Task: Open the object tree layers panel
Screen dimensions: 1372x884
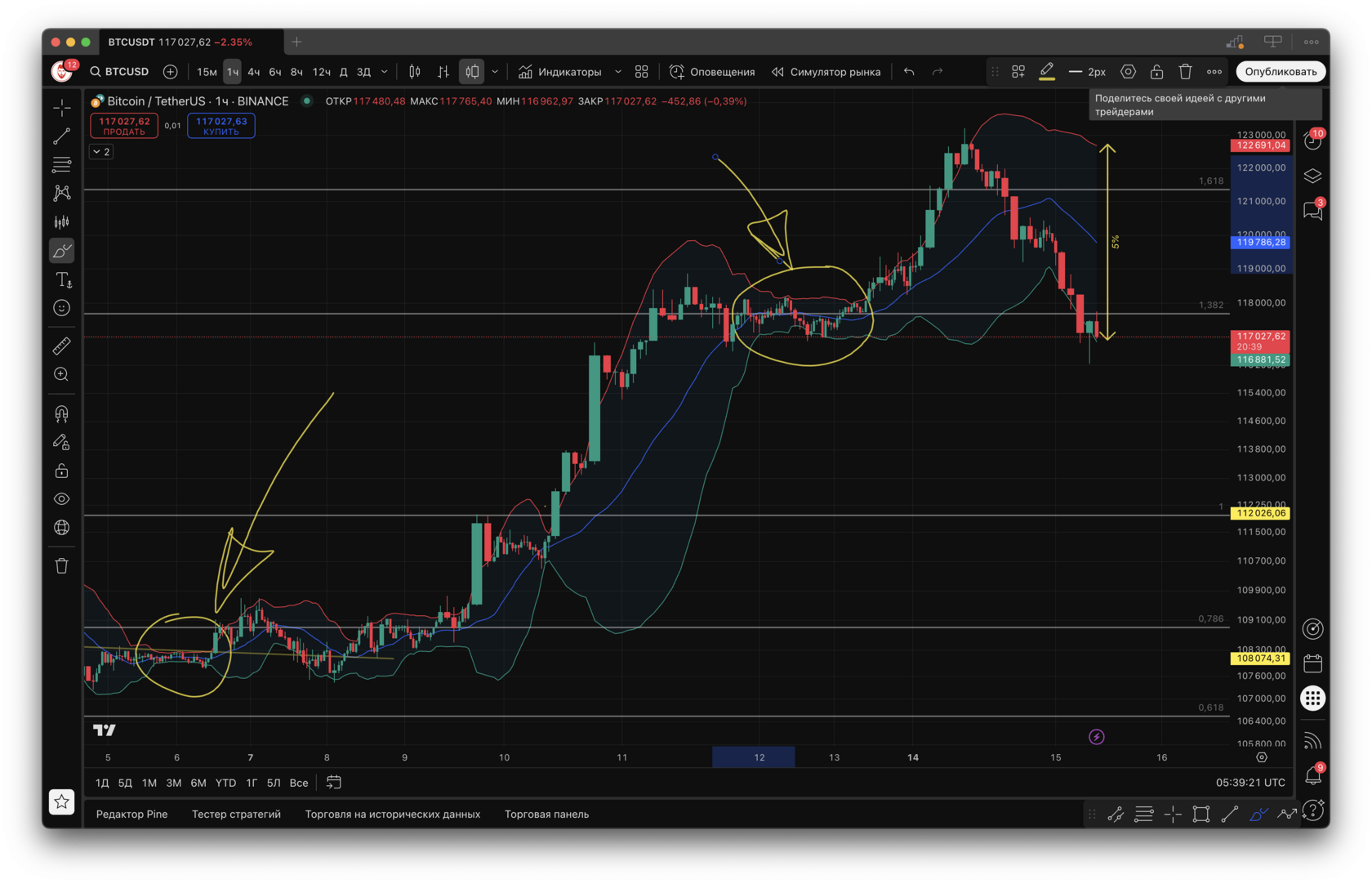Action: [x=1312, y=176]
